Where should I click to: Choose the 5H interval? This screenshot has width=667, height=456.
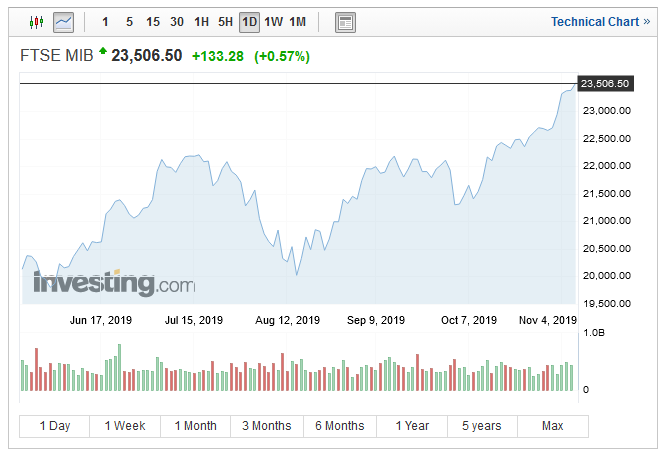tap(225, 22)
